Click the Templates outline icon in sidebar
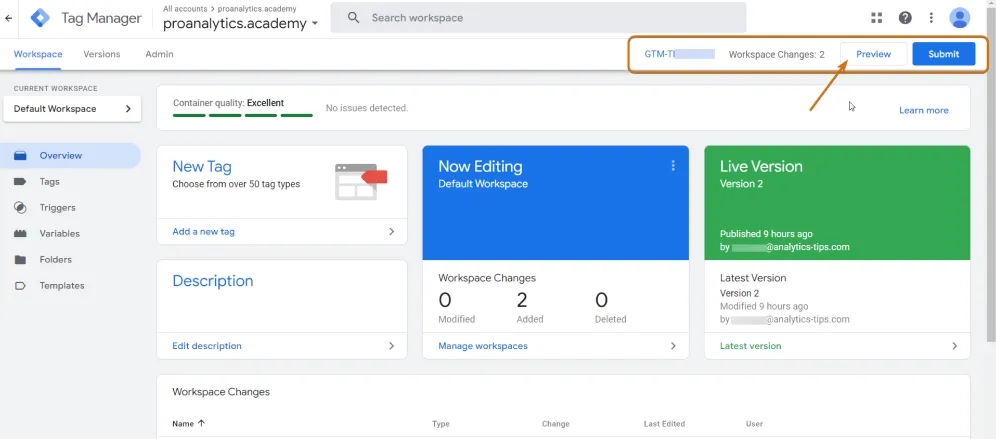This screenshot has width=996, height=439. pyautogui.click(x=20, y=286)
